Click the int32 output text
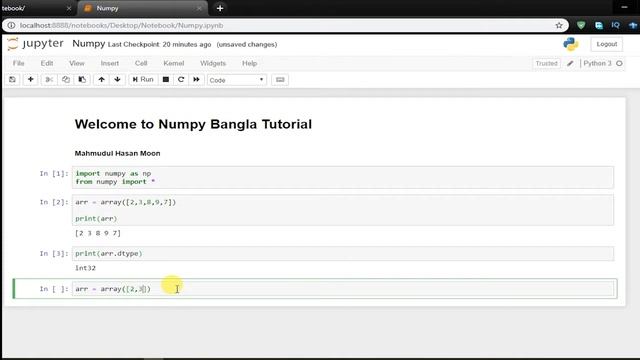Image resolution: width=640 pixels, height=360 pixels. coord(85,268)
